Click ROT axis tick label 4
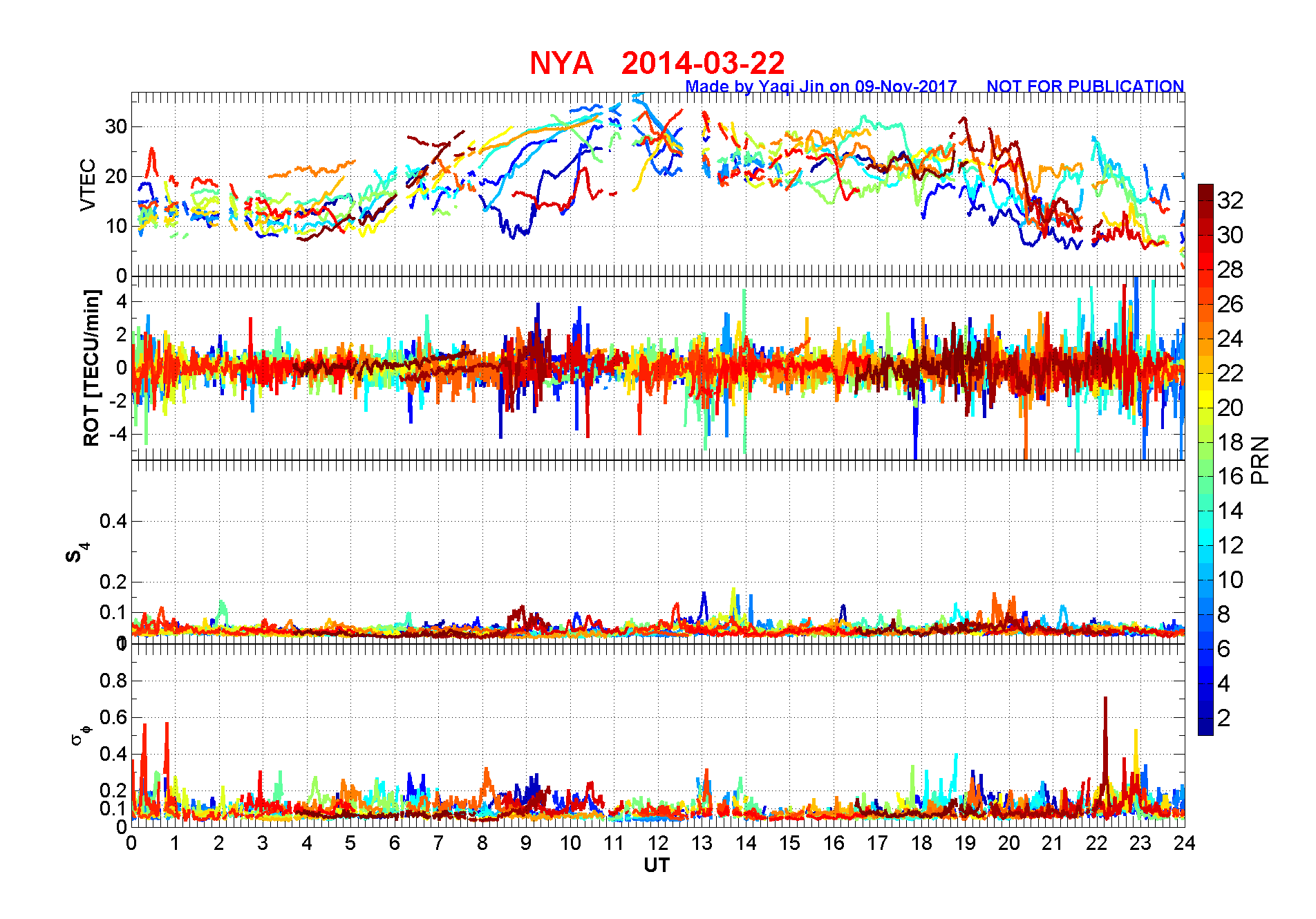The width and height of the screenshot is (1316, 919). click(x=122, y=301)
